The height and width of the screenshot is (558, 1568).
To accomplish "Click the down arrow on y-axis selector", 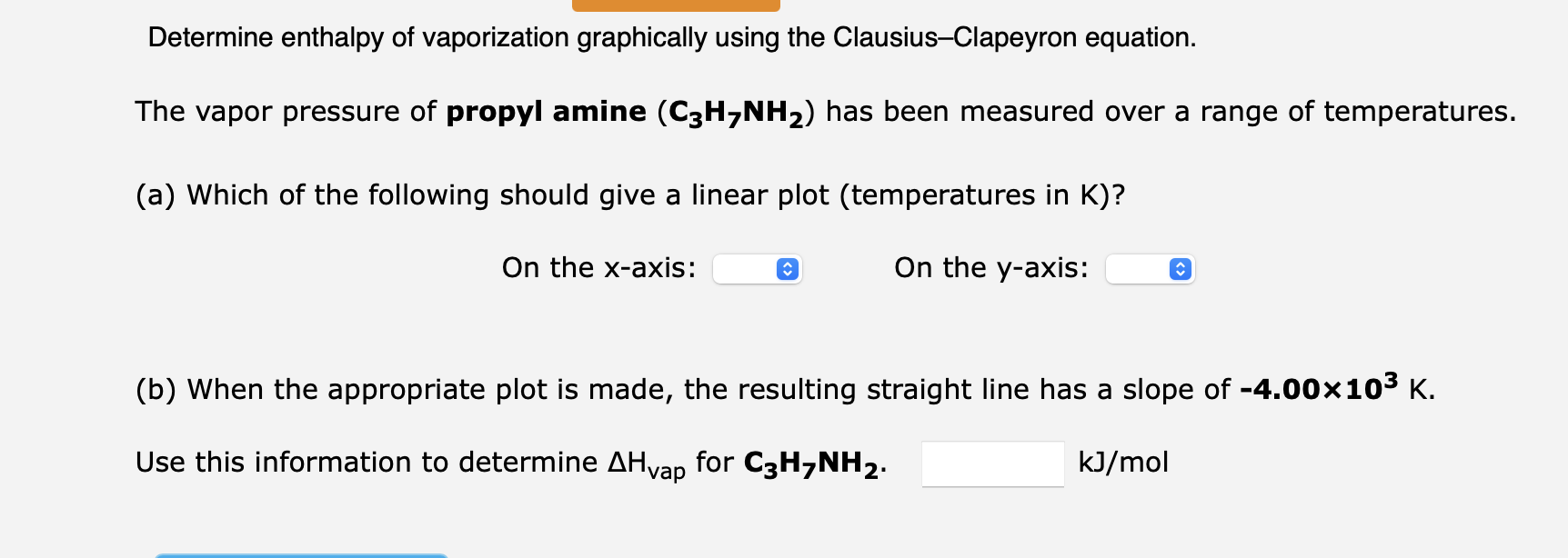I will (1179, 274).
